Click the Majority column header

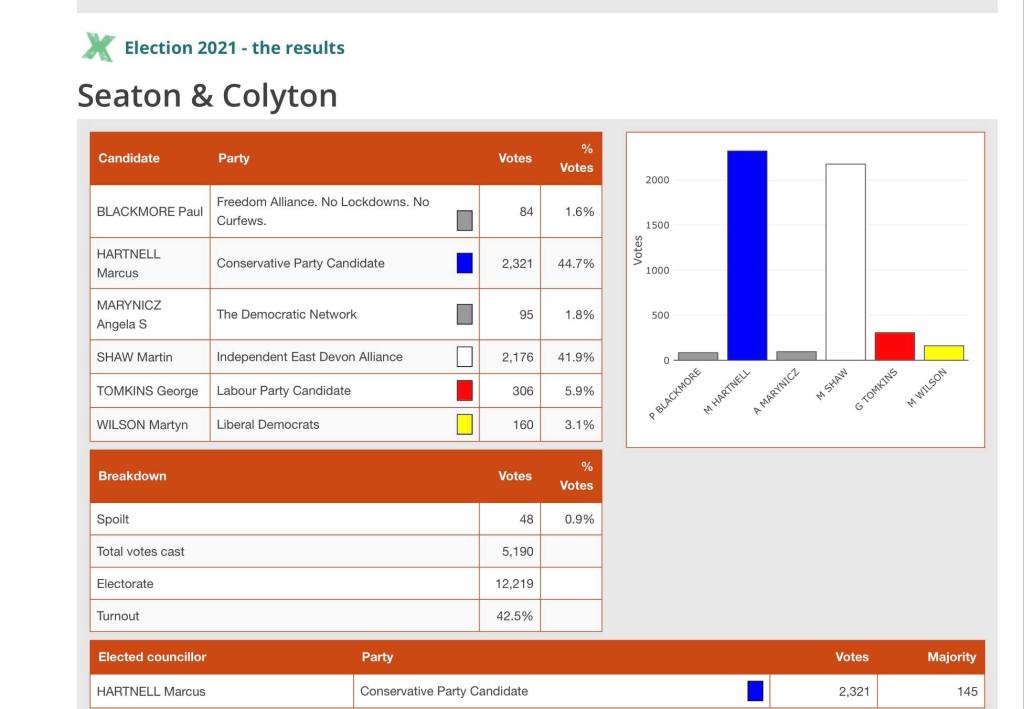pyautogui.click(x=950, y=657)
